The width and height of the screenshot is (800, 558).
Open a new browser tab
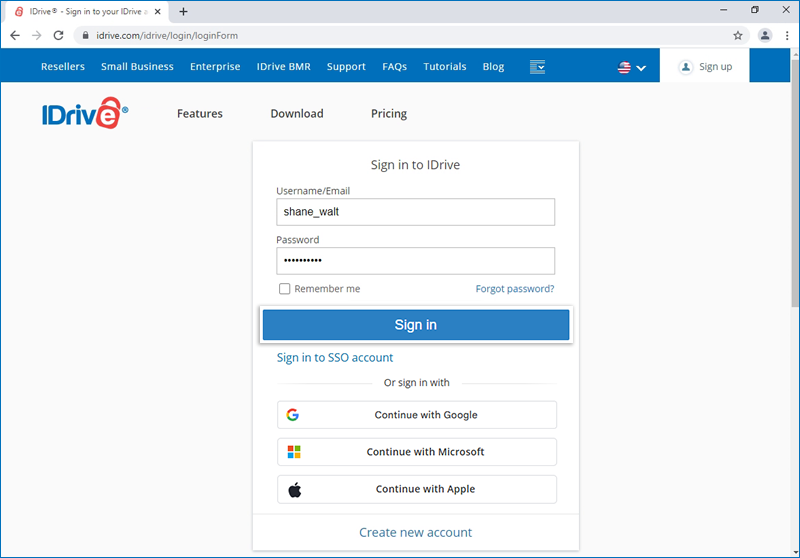[183, 11]
